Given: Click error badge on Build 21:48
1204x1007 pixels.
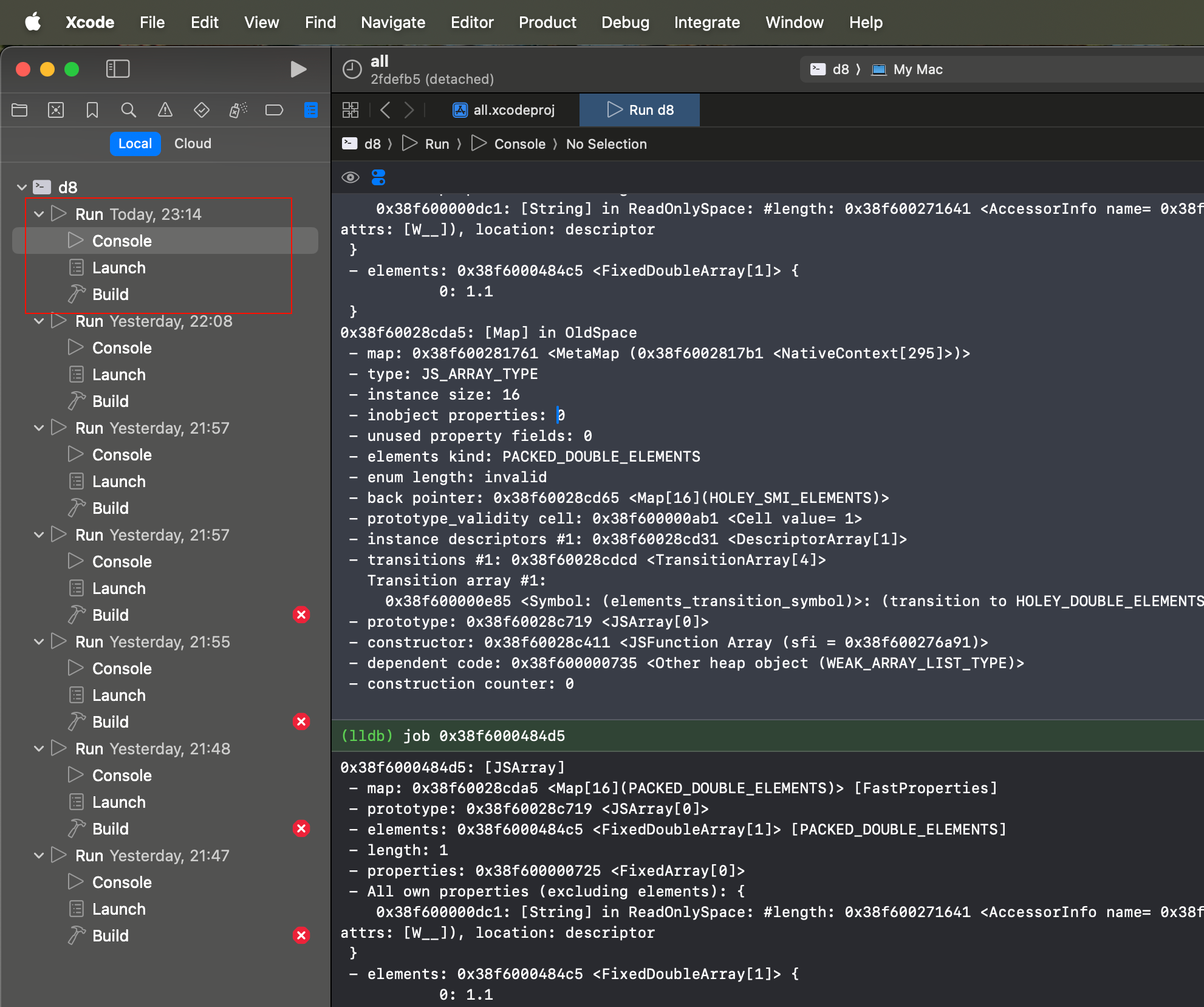Looking at the screenshot, I should pyautogui.click(x=301, y=828).
